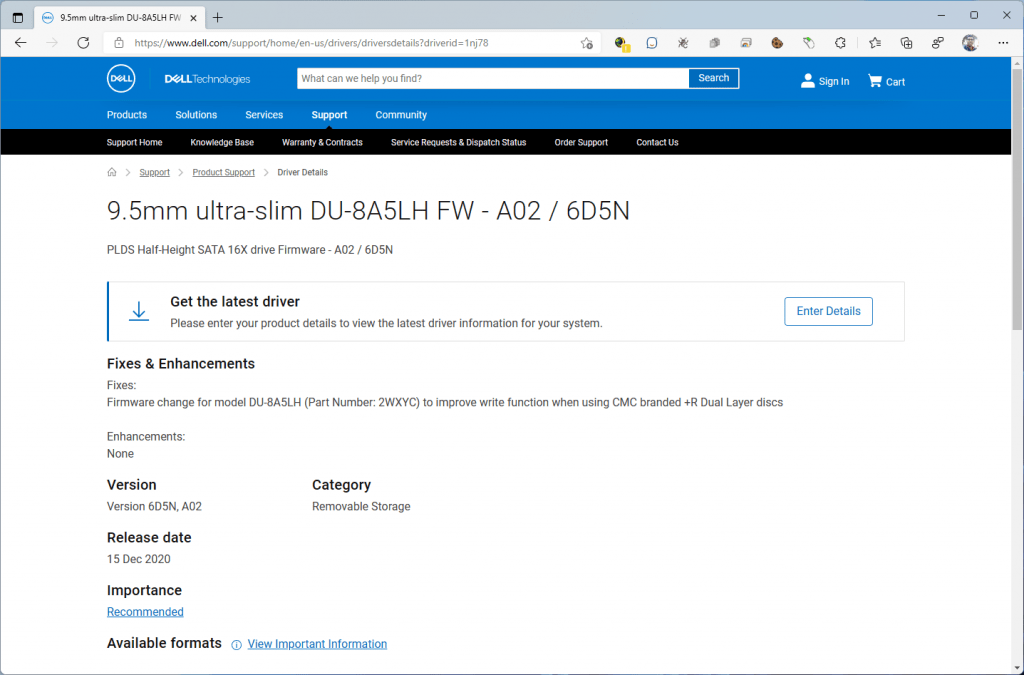Open the cookie extension icon
1024x675 pixels.
coord(777,43)
